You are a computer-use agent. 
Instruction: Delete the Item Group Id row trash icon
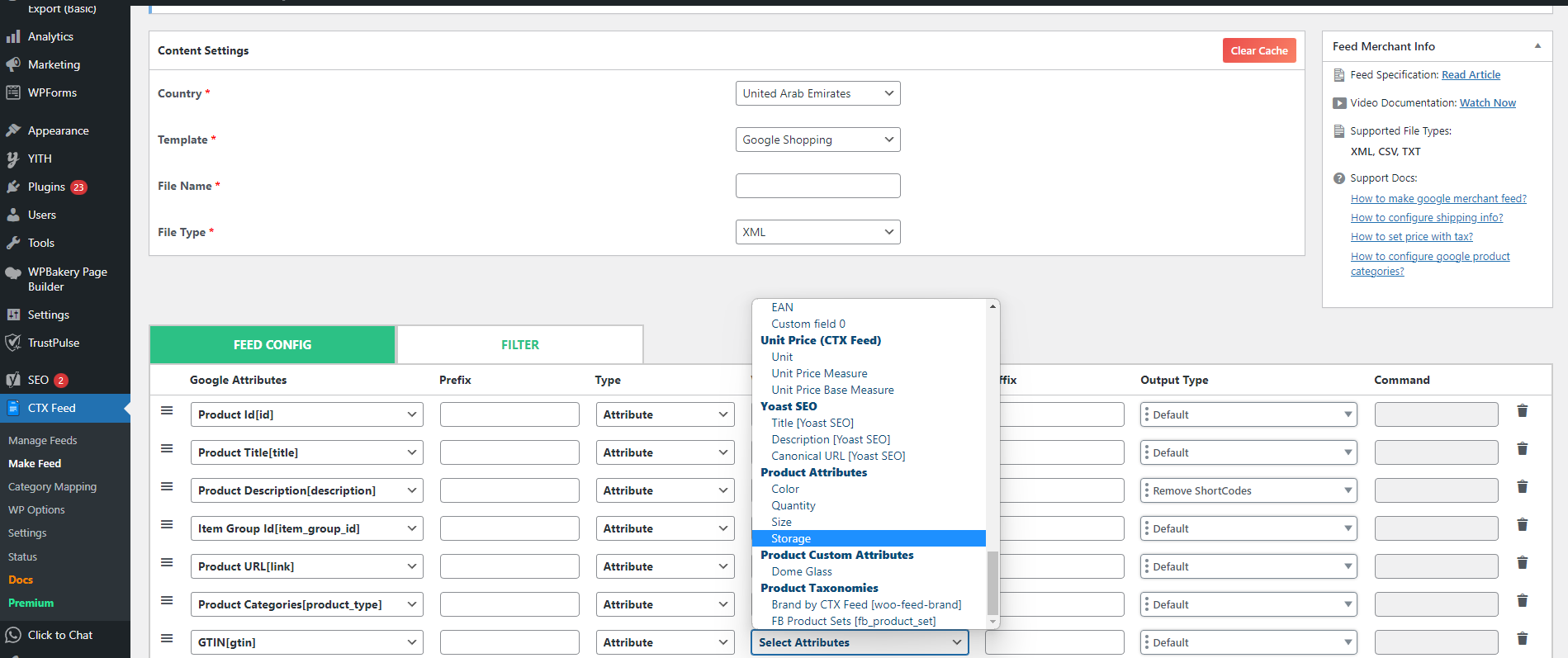pyautogui.click(x=1523, y=525)
